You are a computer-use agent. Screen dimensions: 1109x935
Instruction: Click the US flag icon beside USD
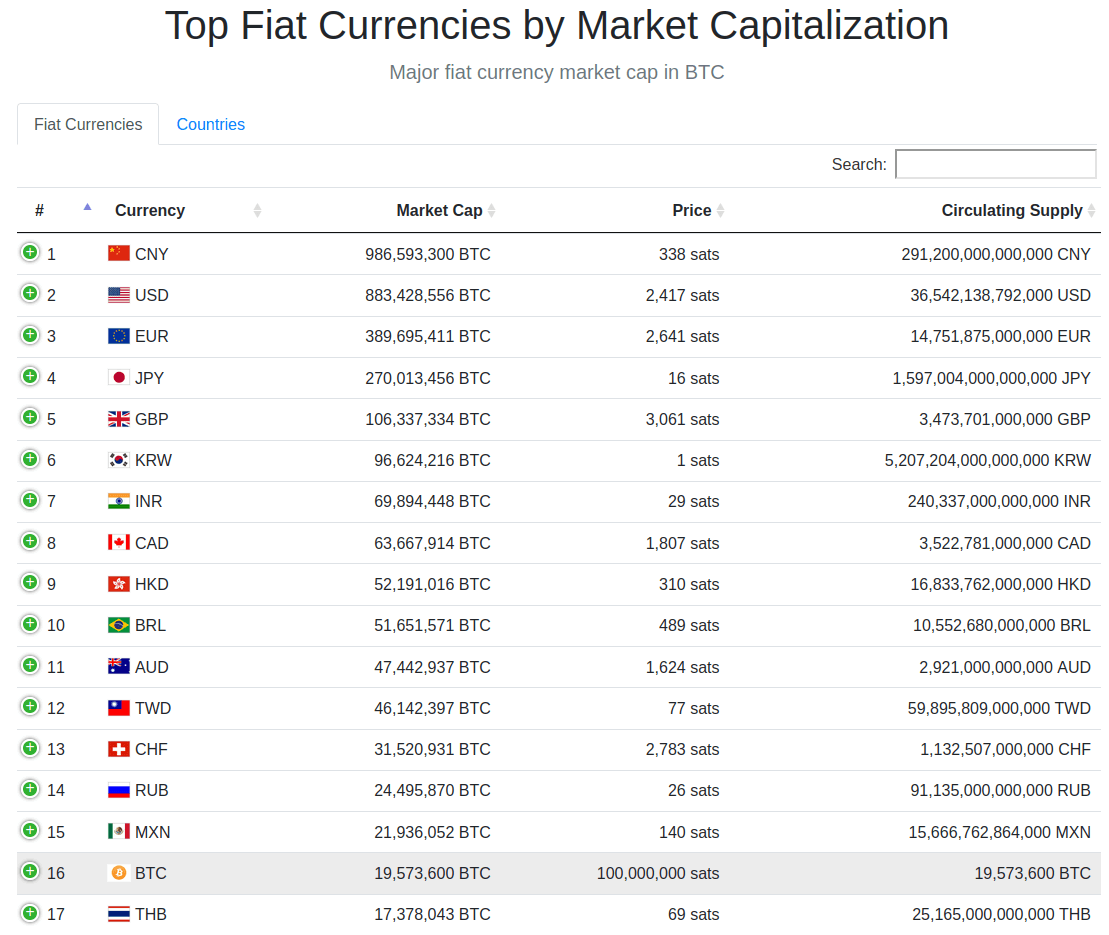pyautogui.click(x=119, y=295)
